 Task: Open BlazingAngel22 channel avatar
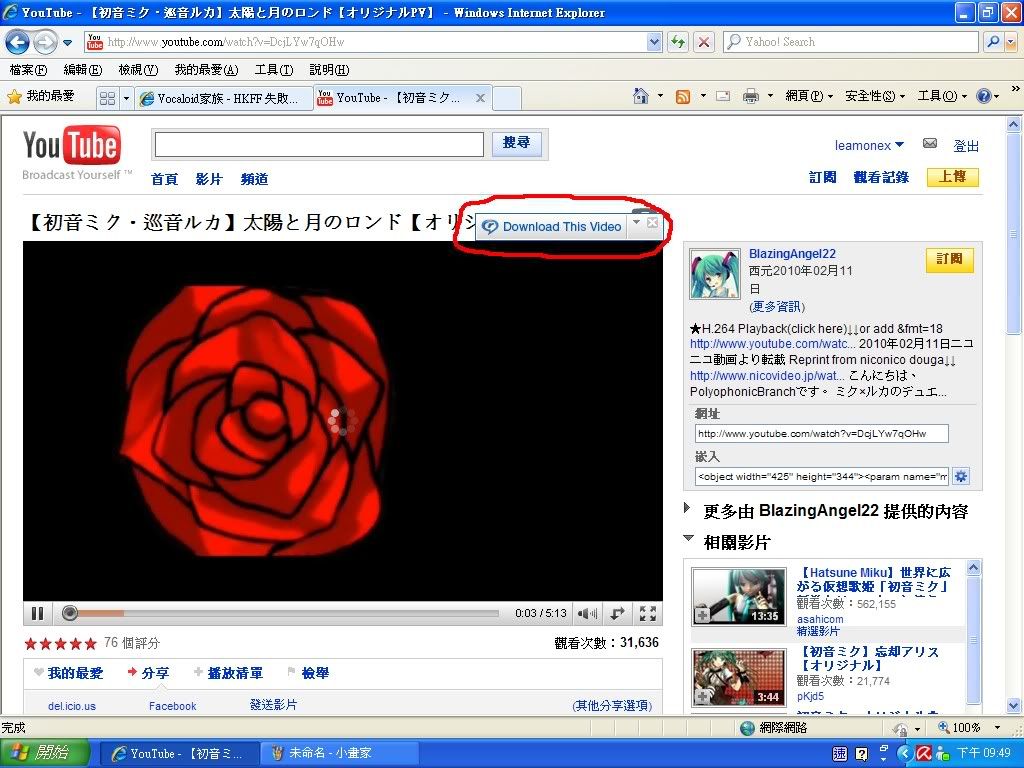[715, 273]
